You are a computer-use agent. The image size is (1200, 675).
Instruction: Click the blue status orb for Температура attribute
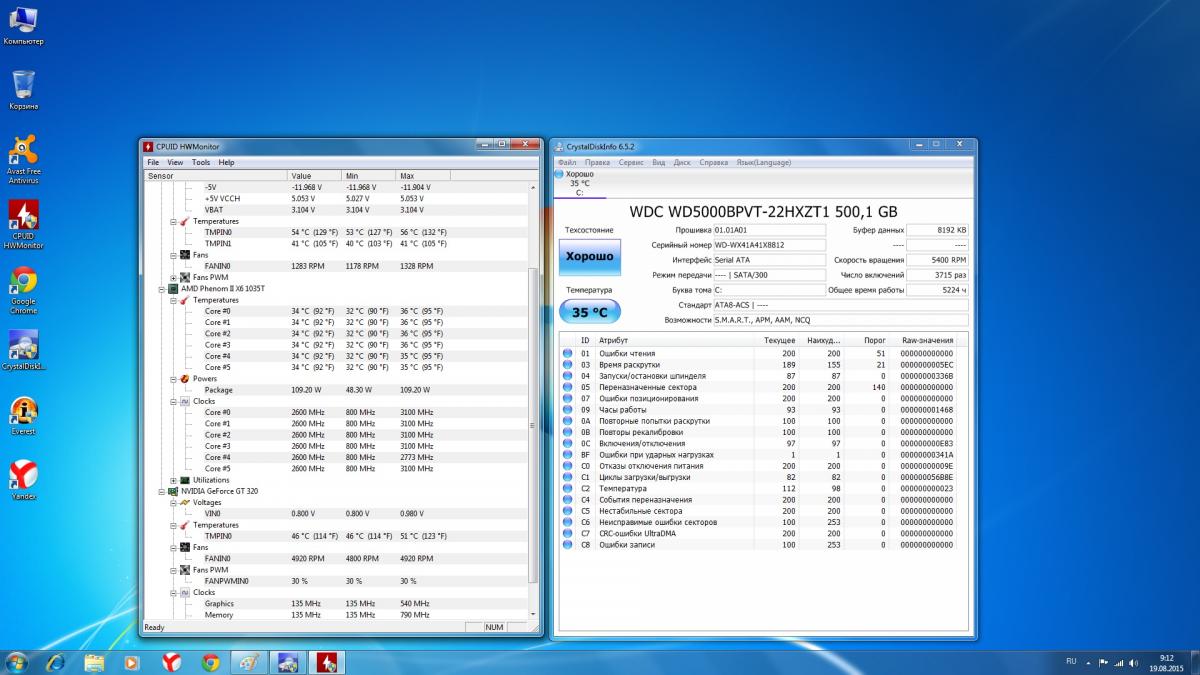click(x=568, y=488)
